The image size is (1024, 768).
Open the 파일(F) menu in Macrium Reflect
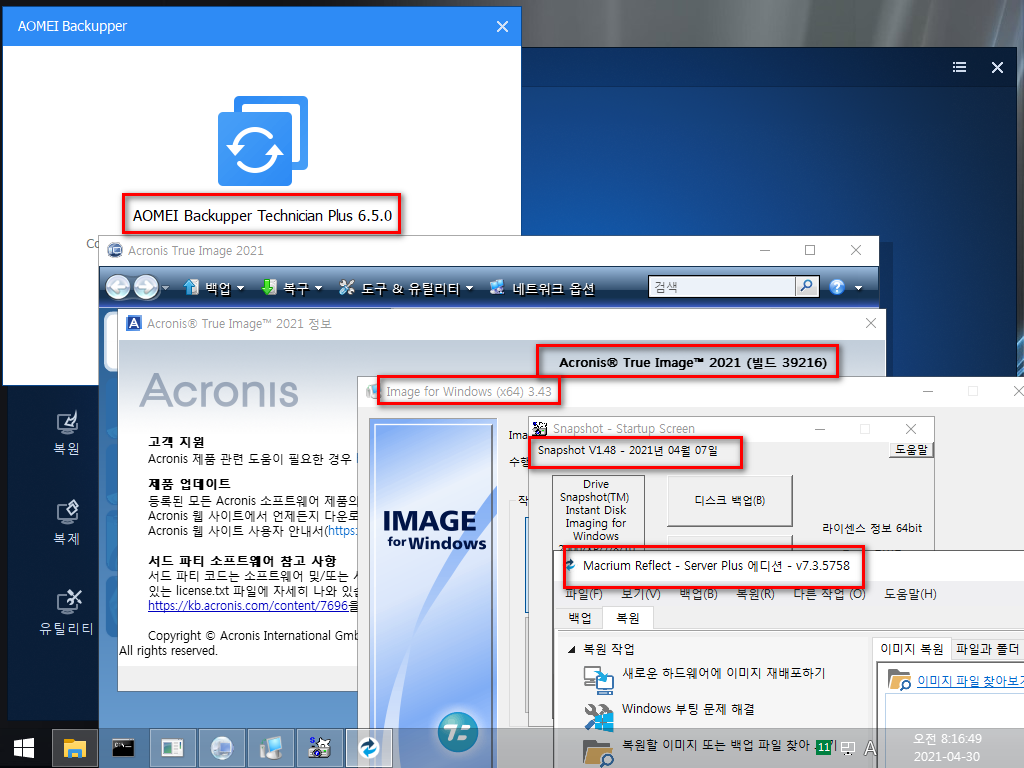click(x=584, y=594)
